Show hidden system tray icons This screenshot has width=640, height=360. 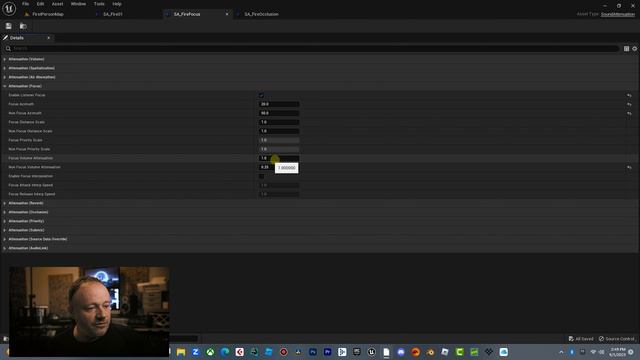pos(561,352)
